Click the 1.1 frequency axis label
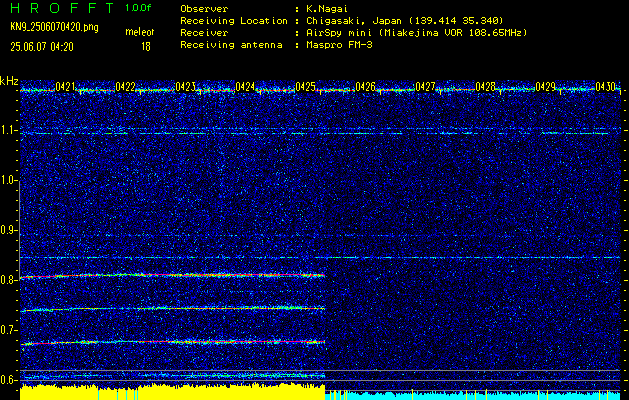629x400 pixels. click(8, 130)
